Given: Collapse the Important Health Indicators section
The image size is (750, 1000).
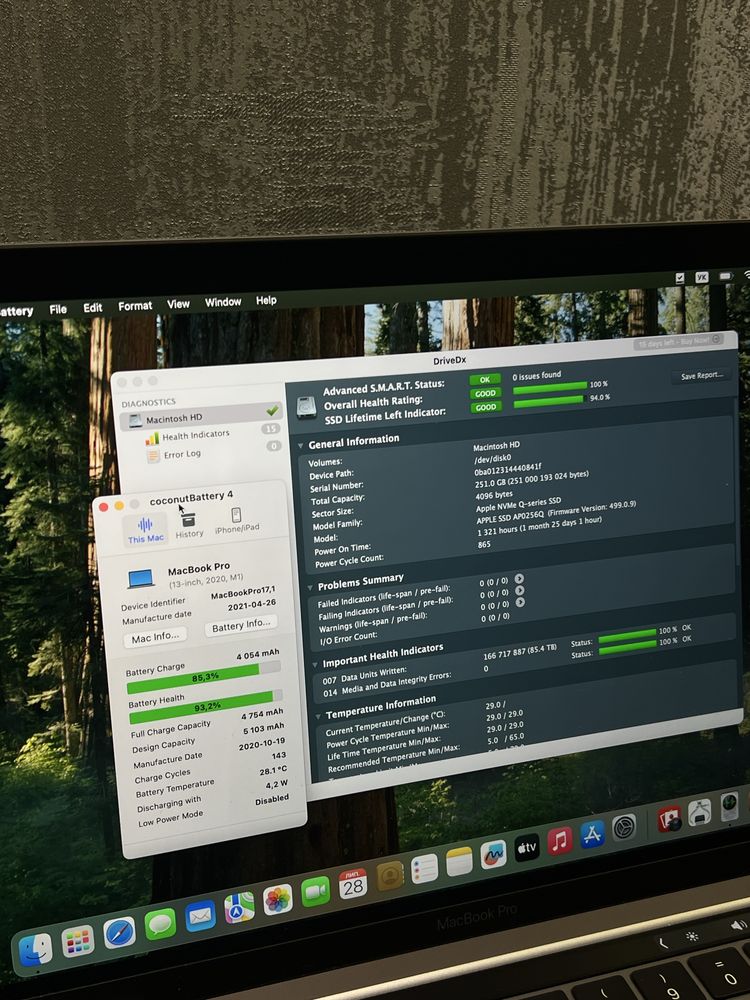Looking at the screenshot, I should coord(314,665).
